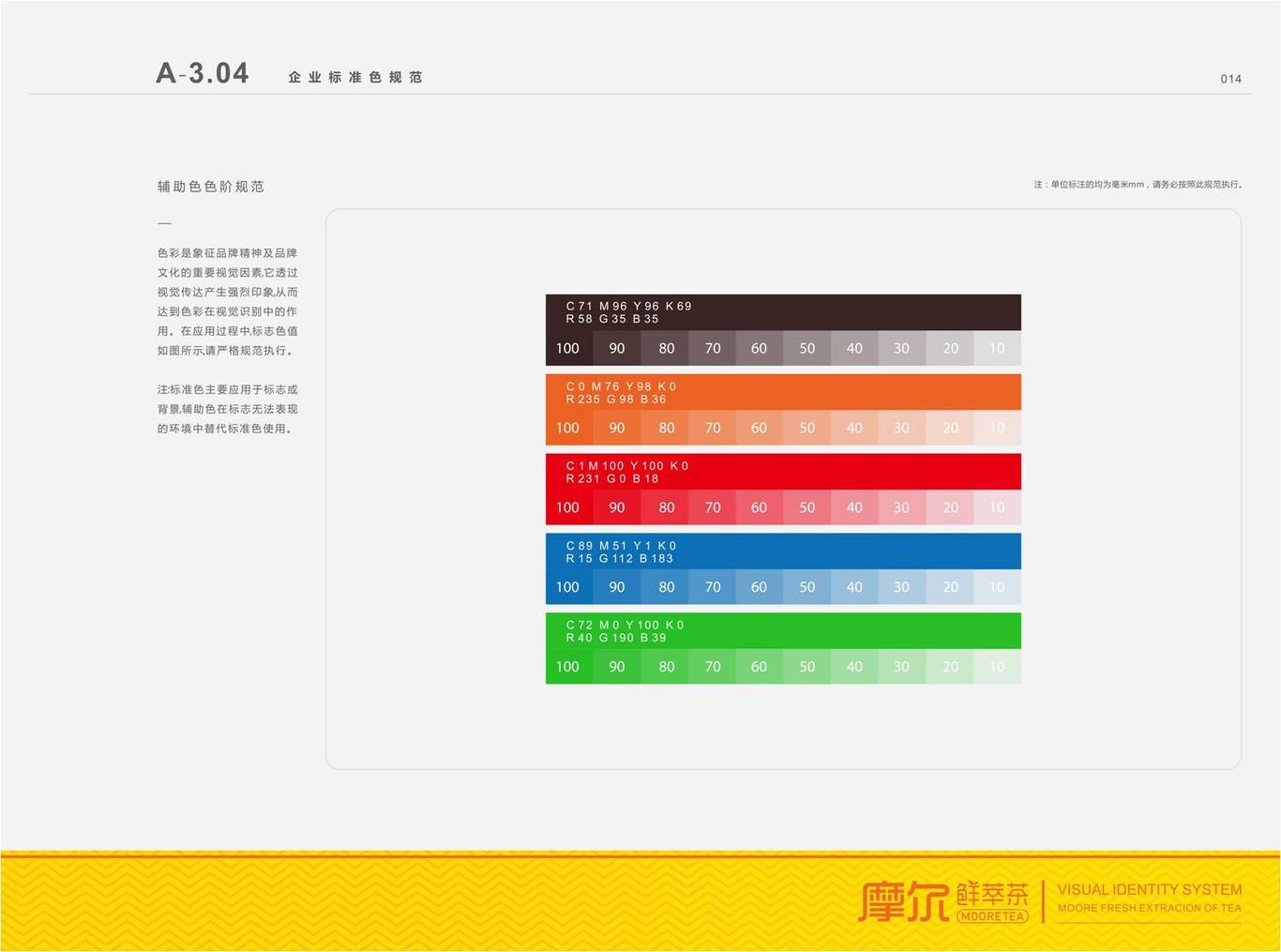Pick the green 50 tint swatch
This screenshot has height=952, width=1281.
[x=807, y=667]
